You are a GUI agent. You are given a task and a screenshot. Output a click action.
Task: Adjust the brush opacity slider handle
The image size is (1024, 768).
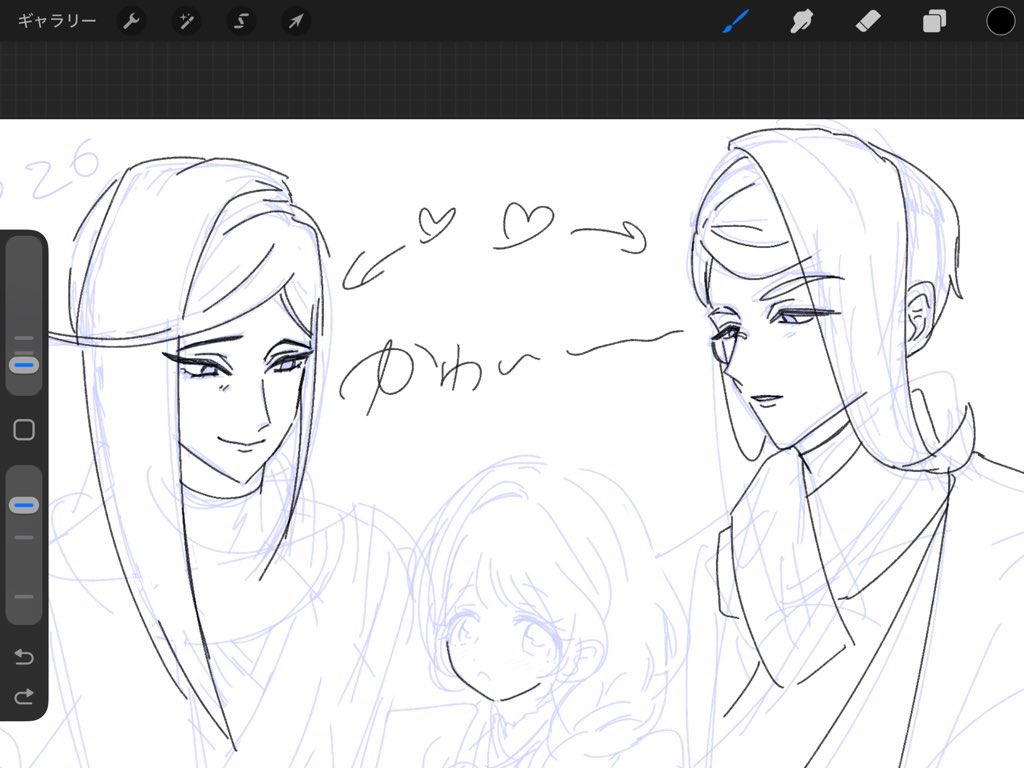[24, 505]
